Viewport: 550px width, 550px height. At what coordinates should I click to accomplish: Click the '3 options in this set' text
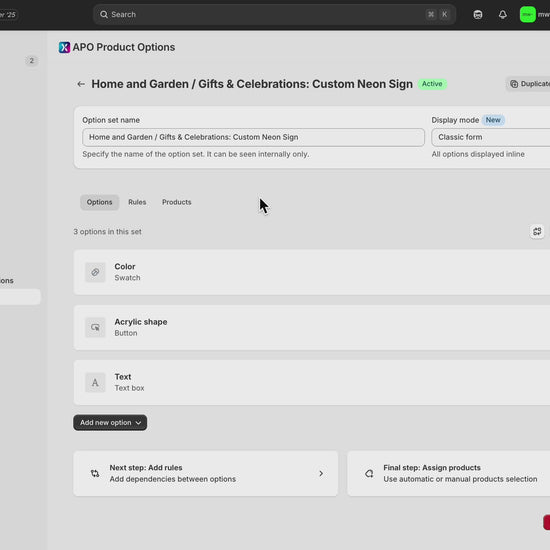[107, 232]
